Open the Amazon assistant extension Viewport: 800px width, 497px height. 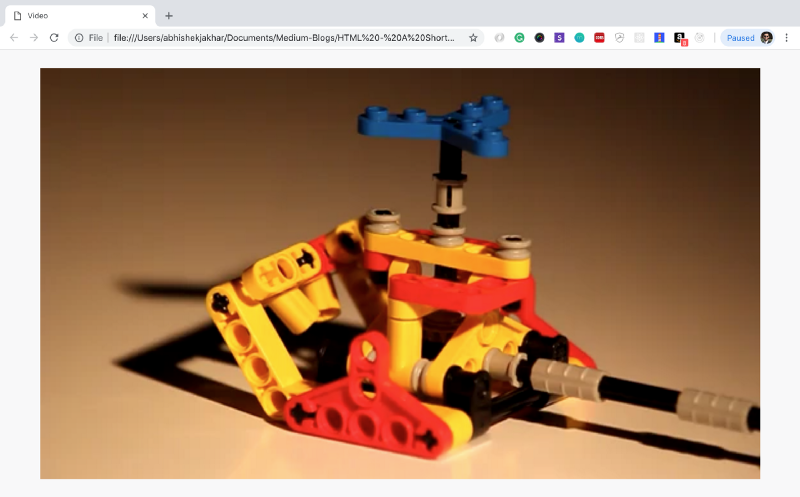(x=680, y=38)
